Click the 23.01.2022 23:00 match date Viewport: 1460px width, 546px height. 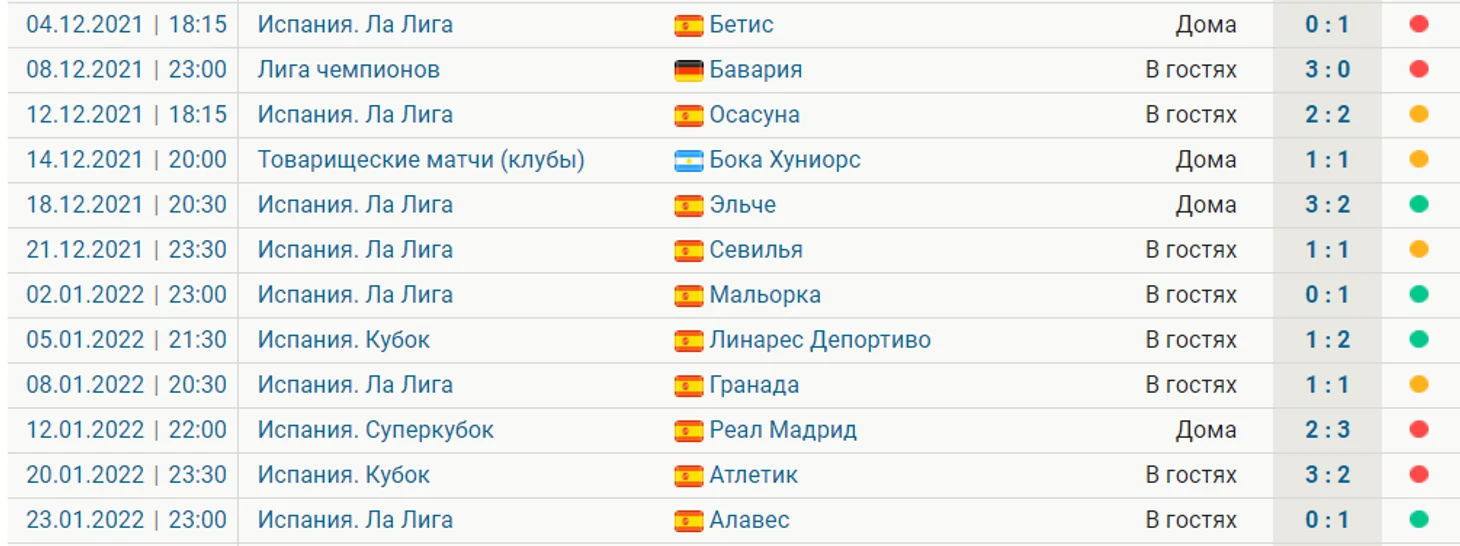[x=127, y=520]
